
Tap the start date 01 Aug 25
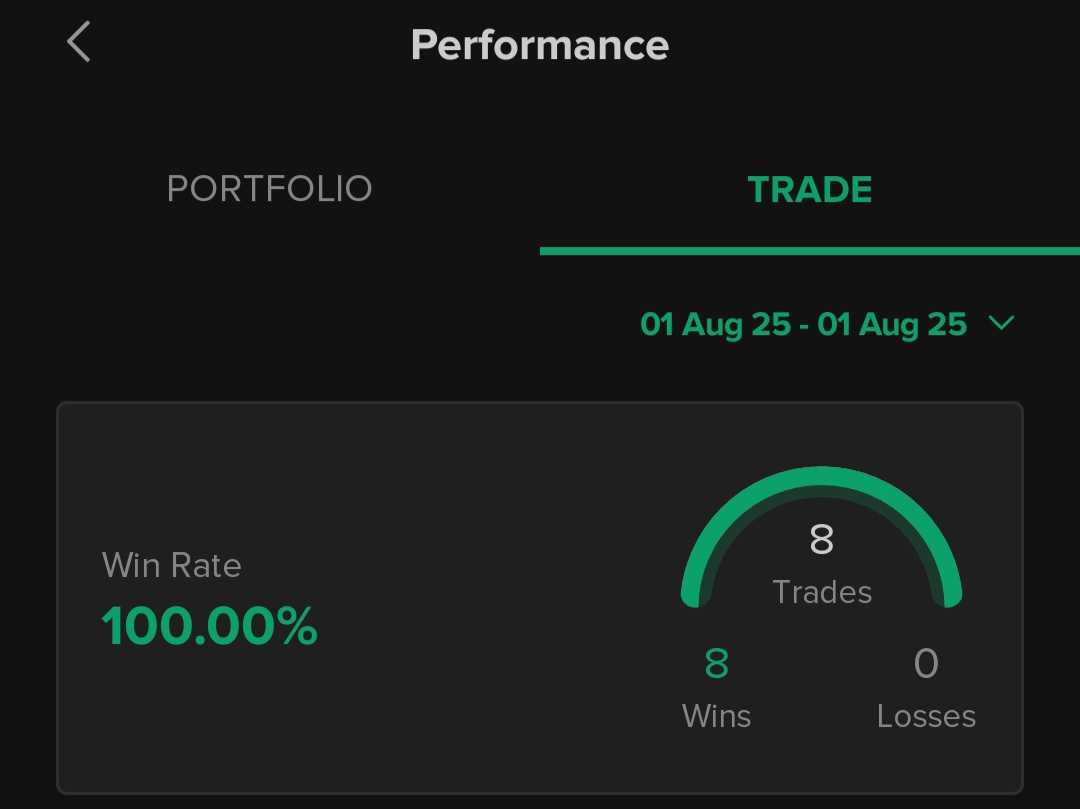pos(715,324)
